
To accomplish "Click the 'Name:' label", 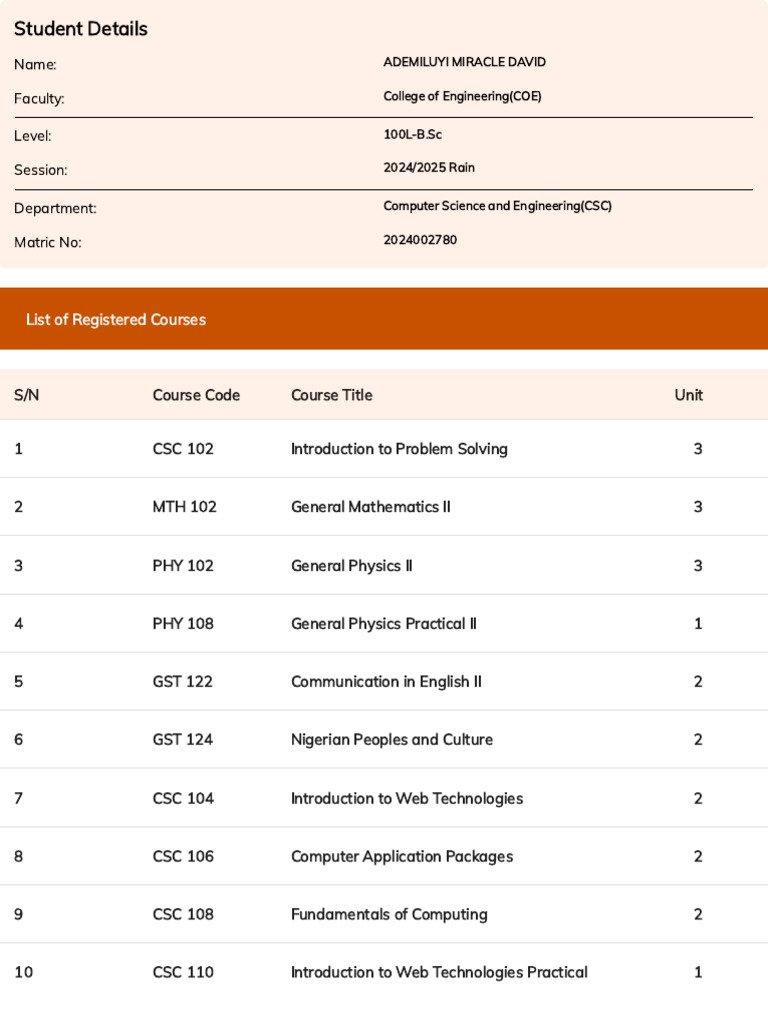I will tap(35, 65).
